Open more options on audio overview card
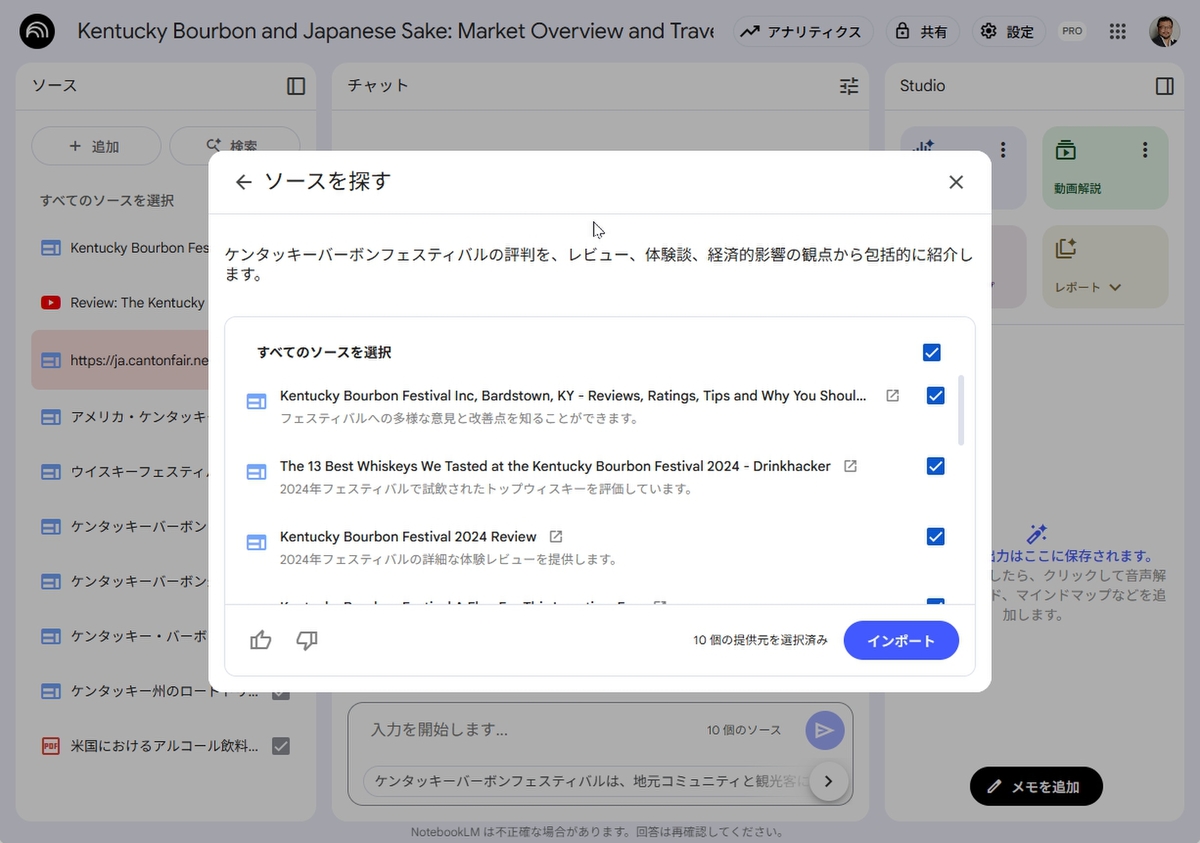This screenshot has width=1200, height=843. 1003,150
